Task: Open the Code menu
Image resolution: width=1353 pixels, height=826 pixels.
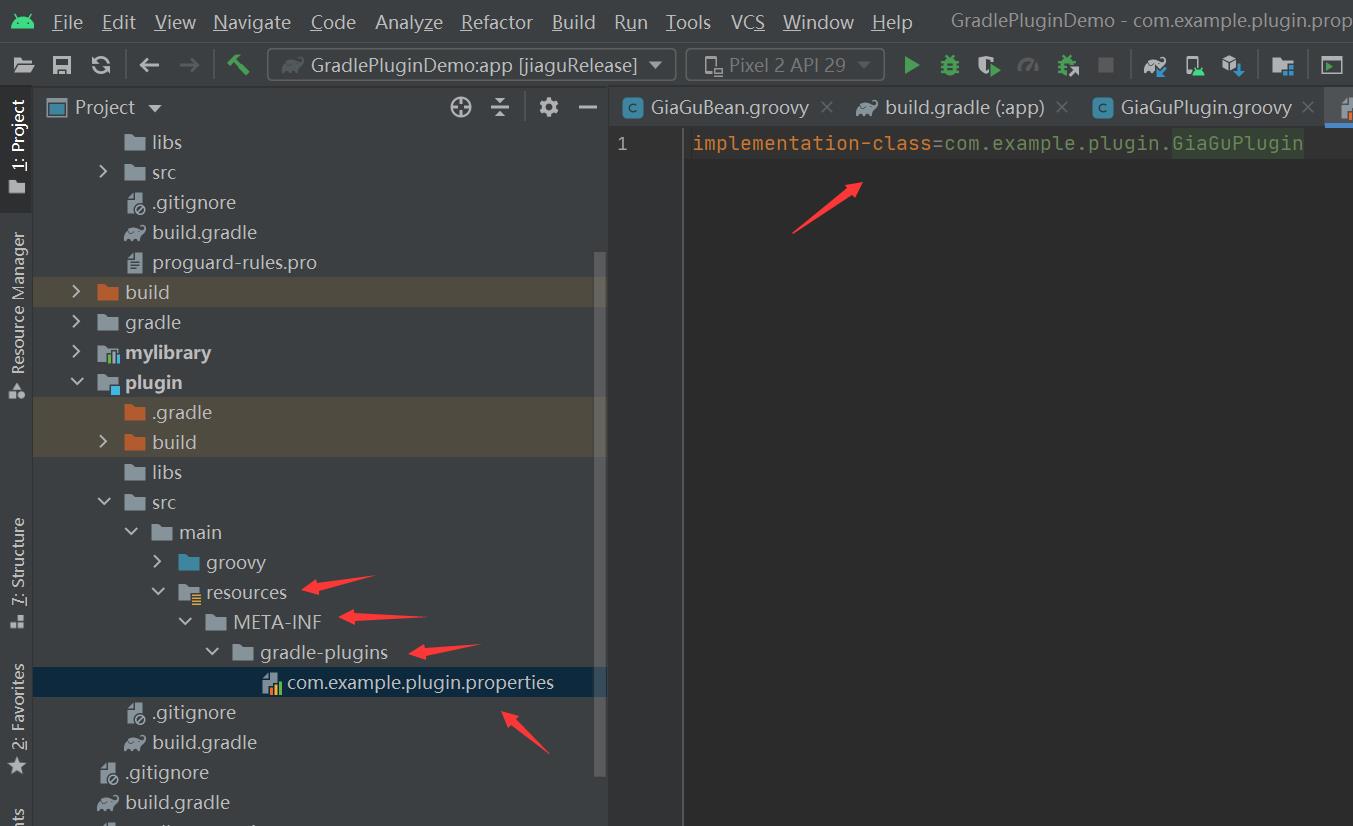Action: [333, 22]
